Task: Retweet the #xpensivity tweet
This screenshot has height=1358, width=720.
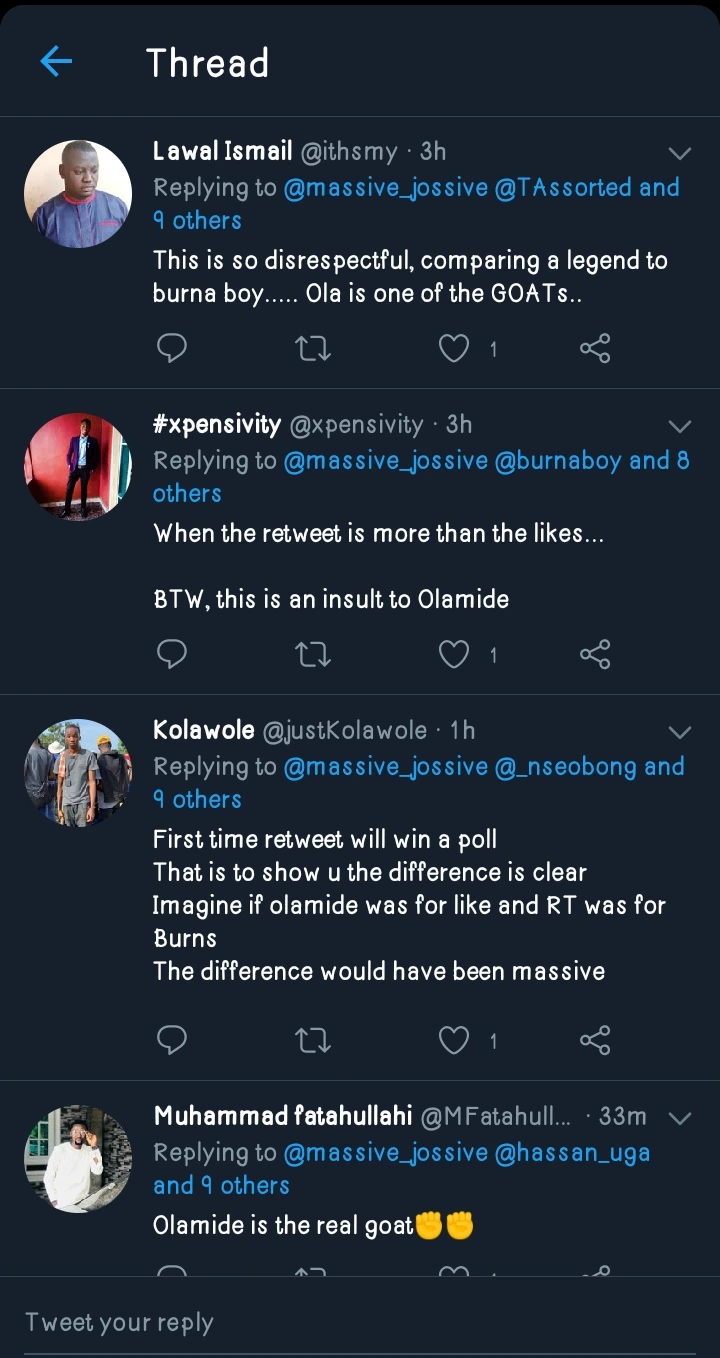Action: (x=313, y=655)
